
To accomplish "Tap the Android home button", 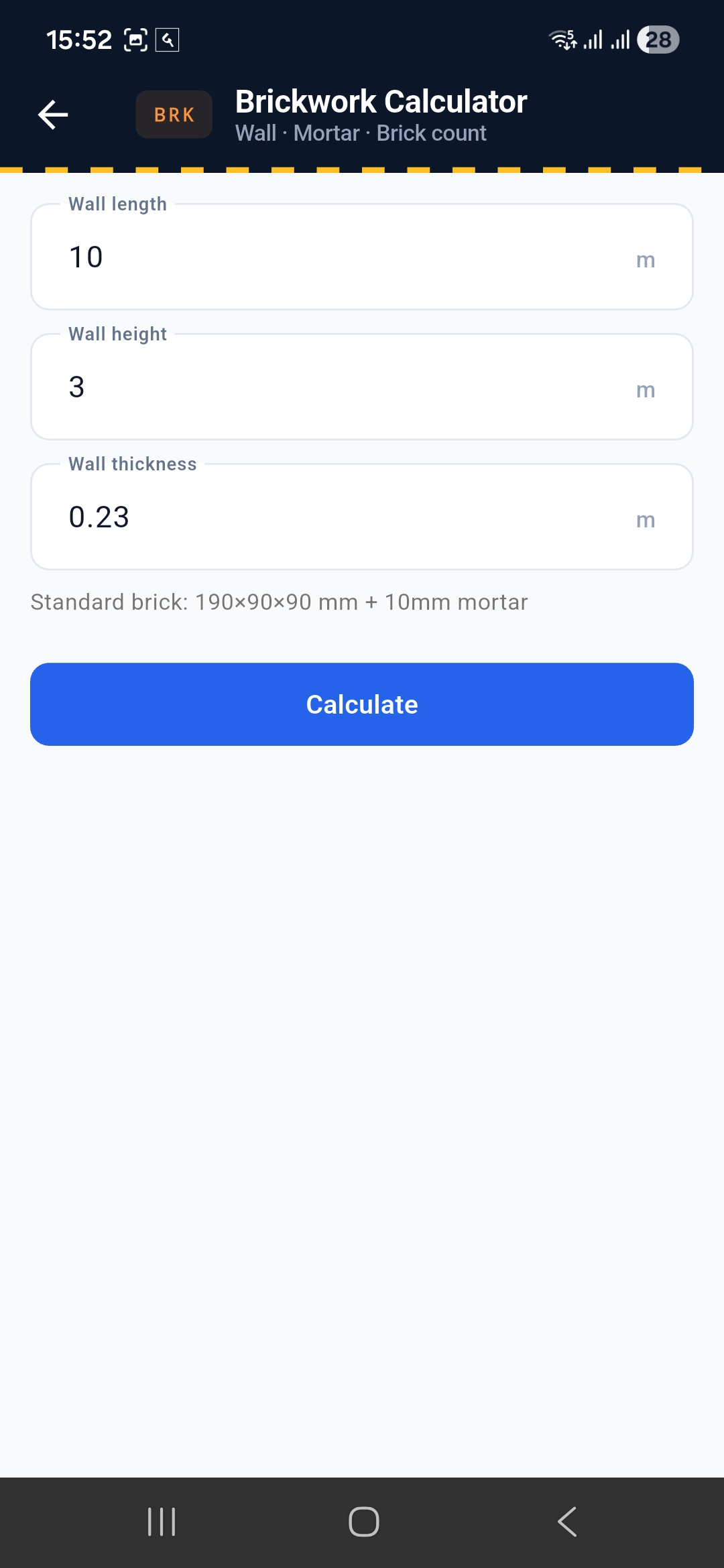I will point(364,1522).
